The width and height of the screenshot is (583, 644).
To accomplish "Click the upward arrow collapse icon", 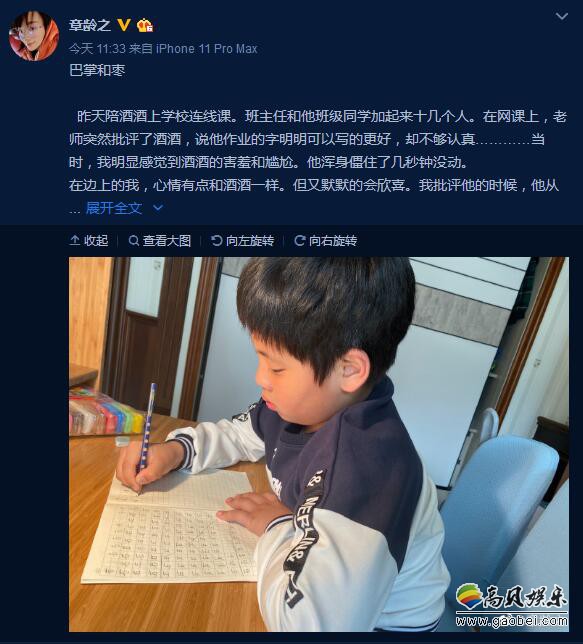I will tap(74, 240).
